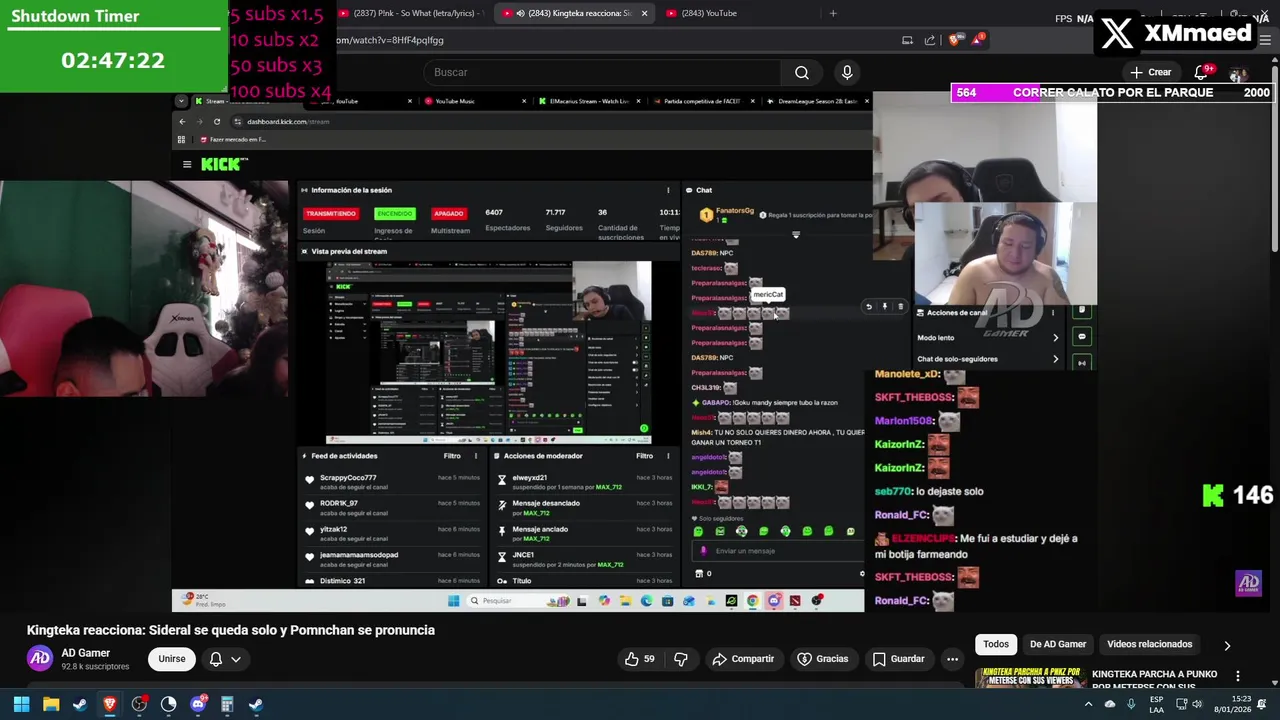Click the video title Kingteka reacciona
Viewport: 1280px width, 720px height.
(231, 630)
